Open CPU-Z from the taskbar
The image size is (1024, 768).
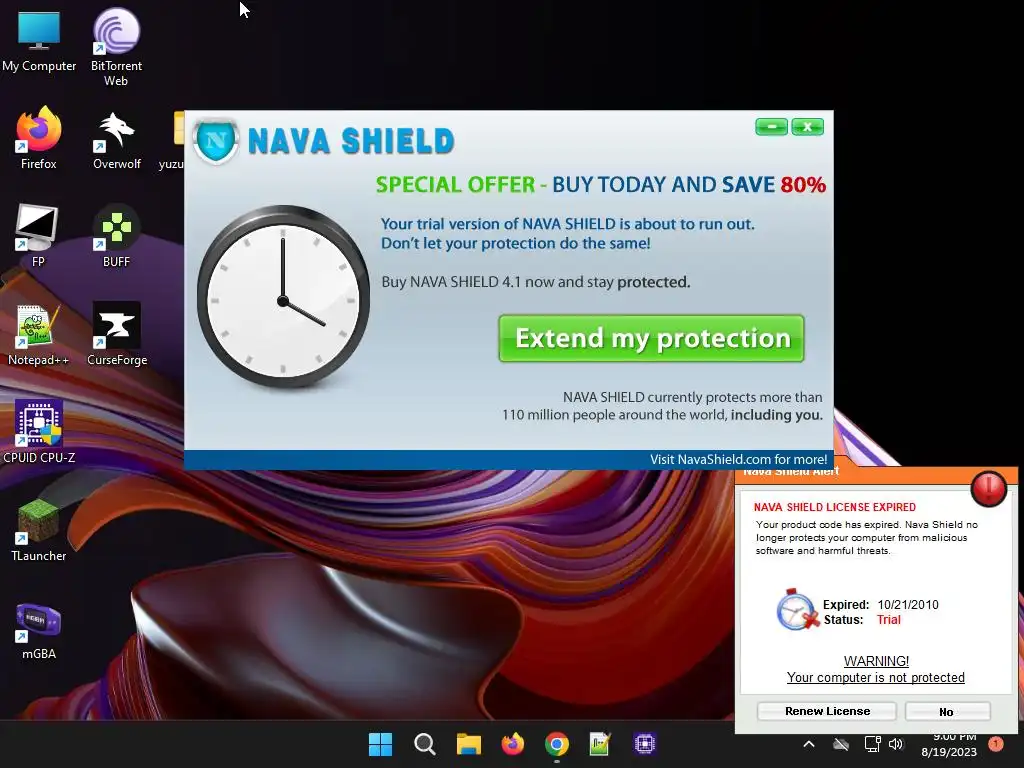[x=645, y=744]
